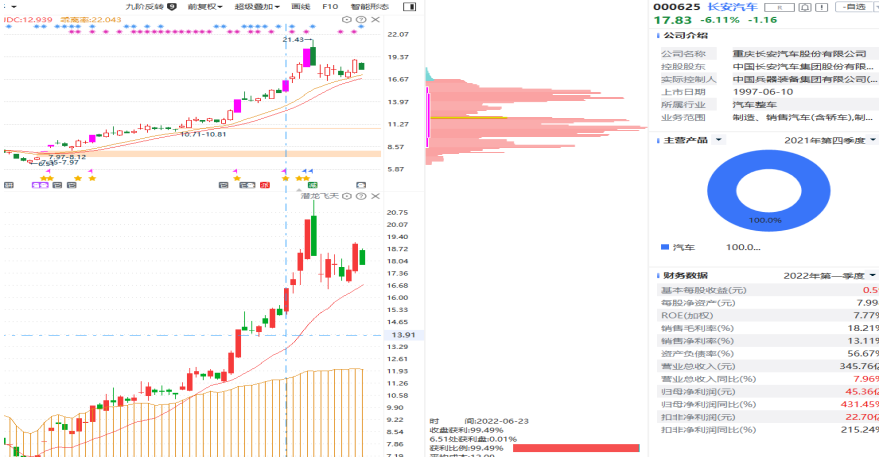Click the R tag button beside stock name
This screenshot has width=884, height=457.
779,7
